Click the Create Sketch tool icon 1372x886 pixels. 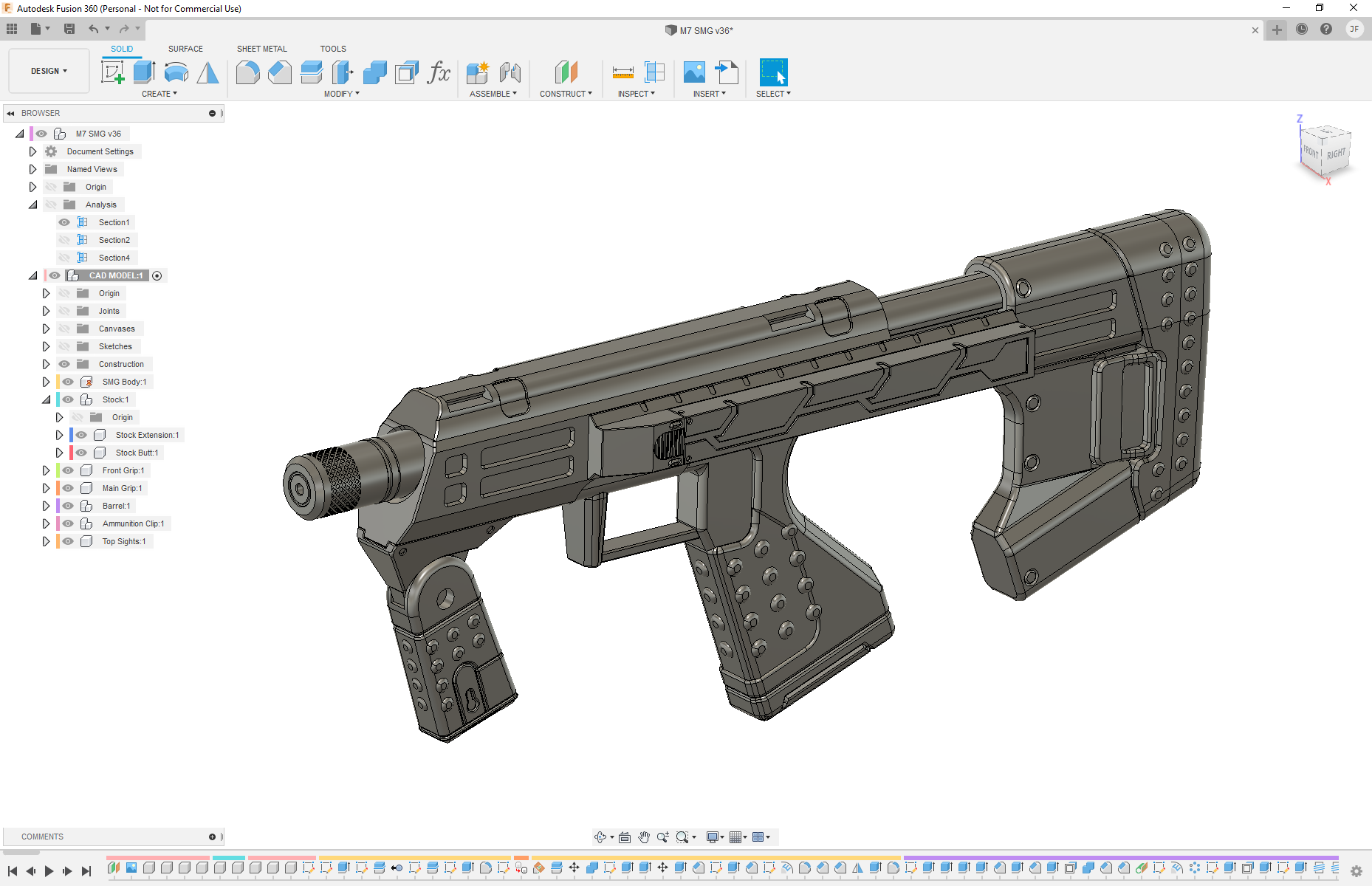coord(112,72)
